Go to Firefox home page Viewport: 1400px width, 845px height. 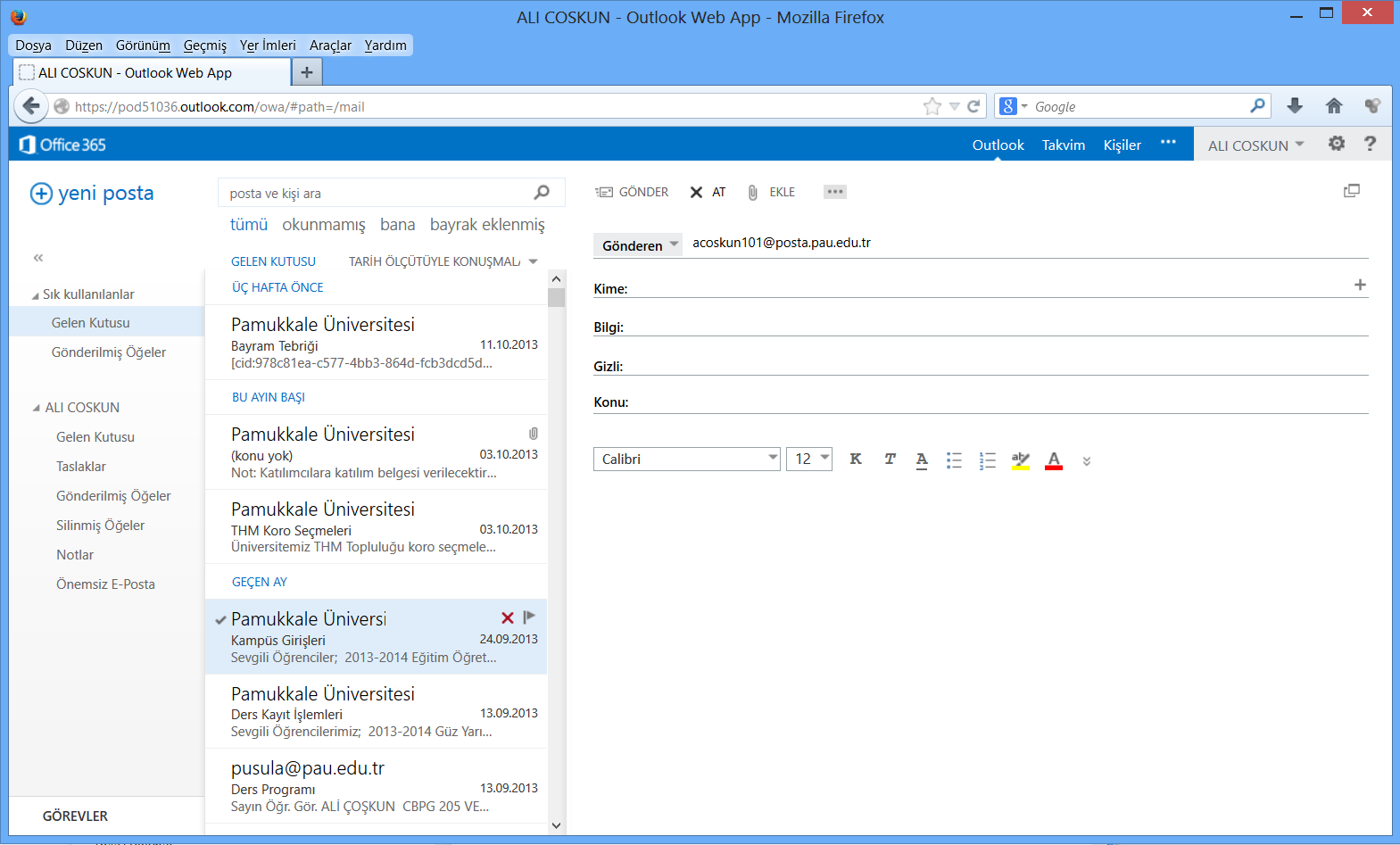(x=1334, y=106)
